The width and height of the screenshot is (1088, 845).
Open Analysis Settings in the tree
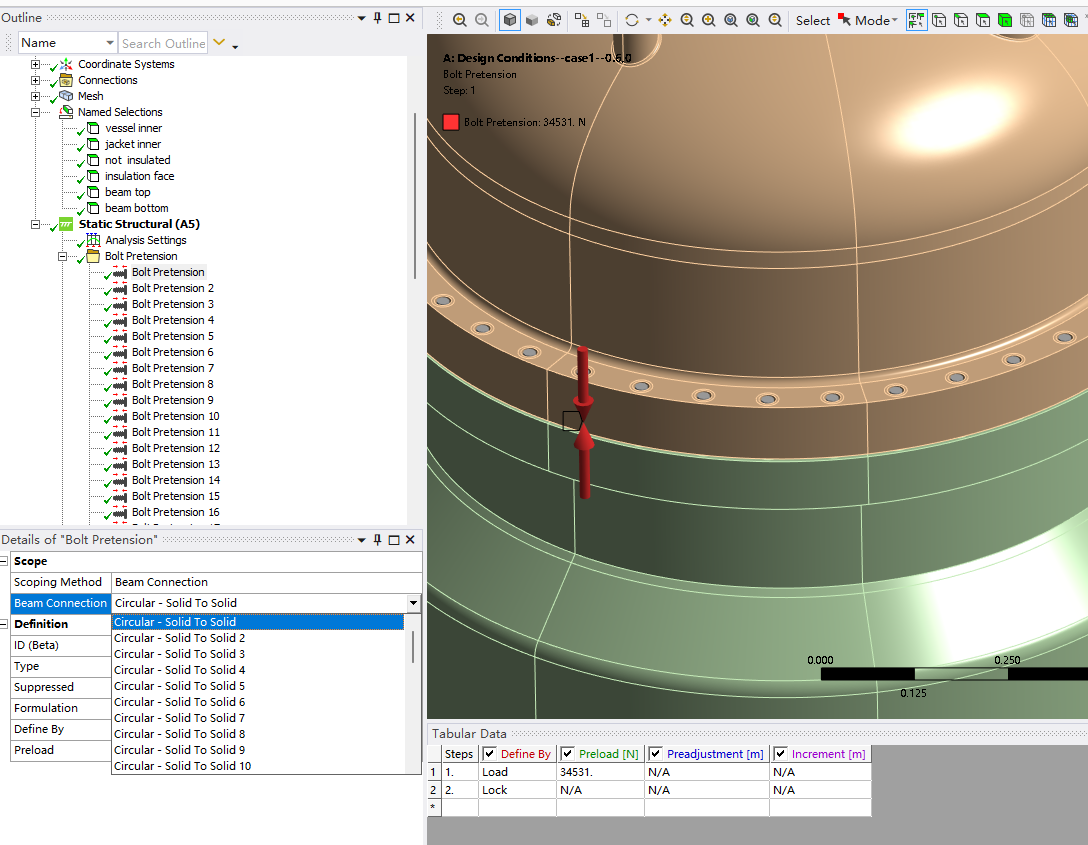point(146,240)
